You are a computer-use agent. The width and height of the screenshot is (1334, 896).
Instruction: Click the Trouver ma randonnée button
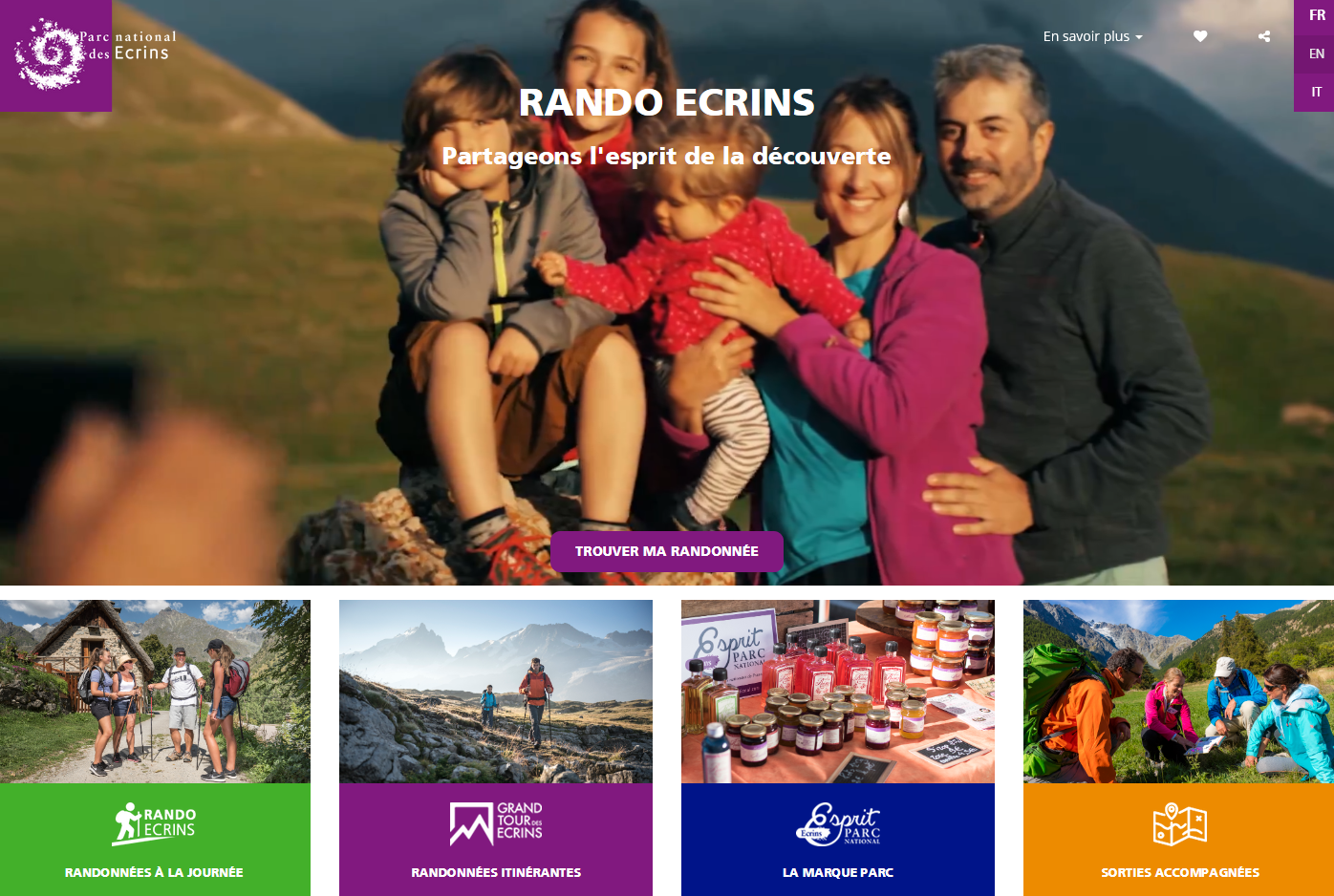coord(667,551)
